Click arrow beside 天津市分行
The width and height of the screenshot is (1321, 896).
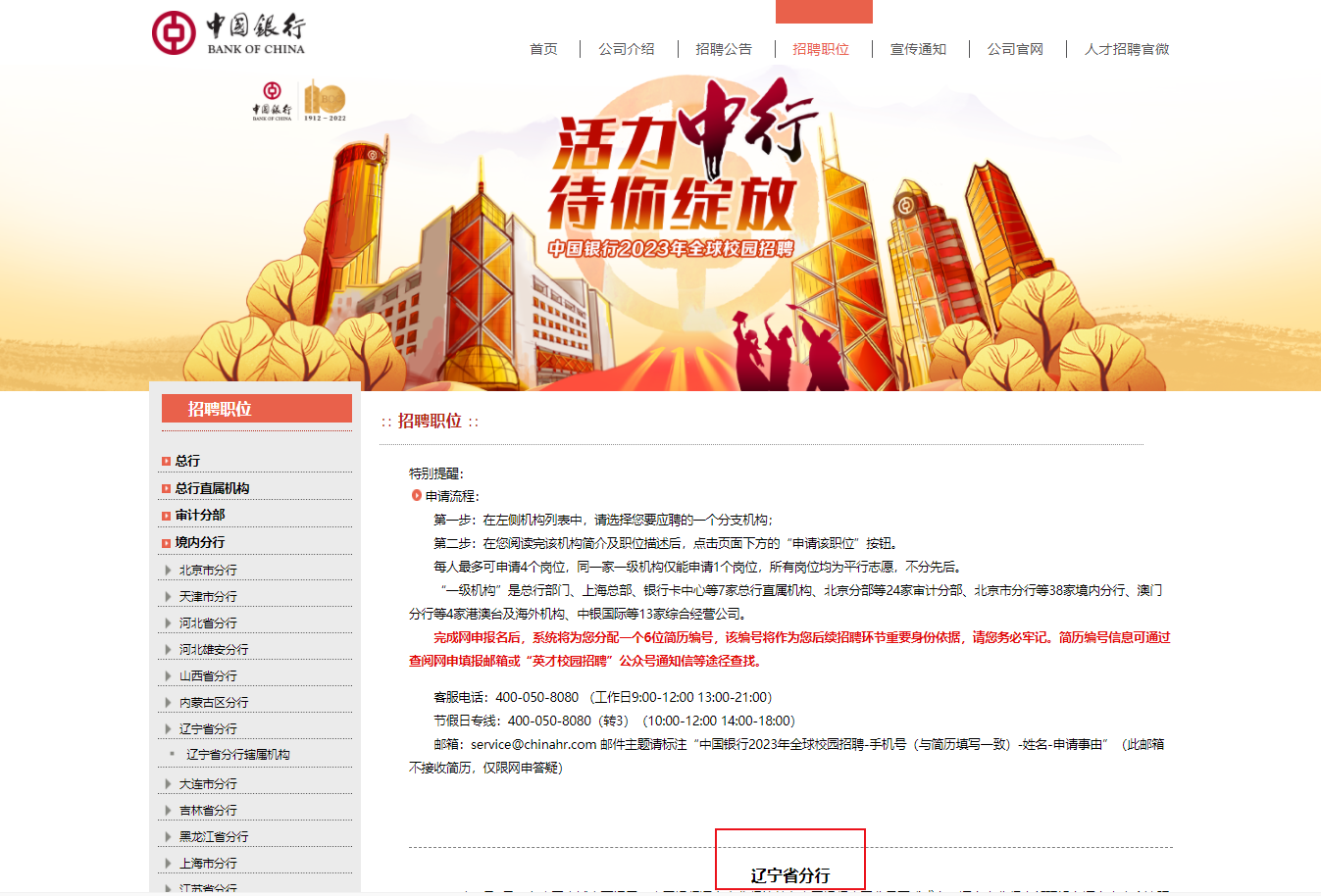[168, 596]
